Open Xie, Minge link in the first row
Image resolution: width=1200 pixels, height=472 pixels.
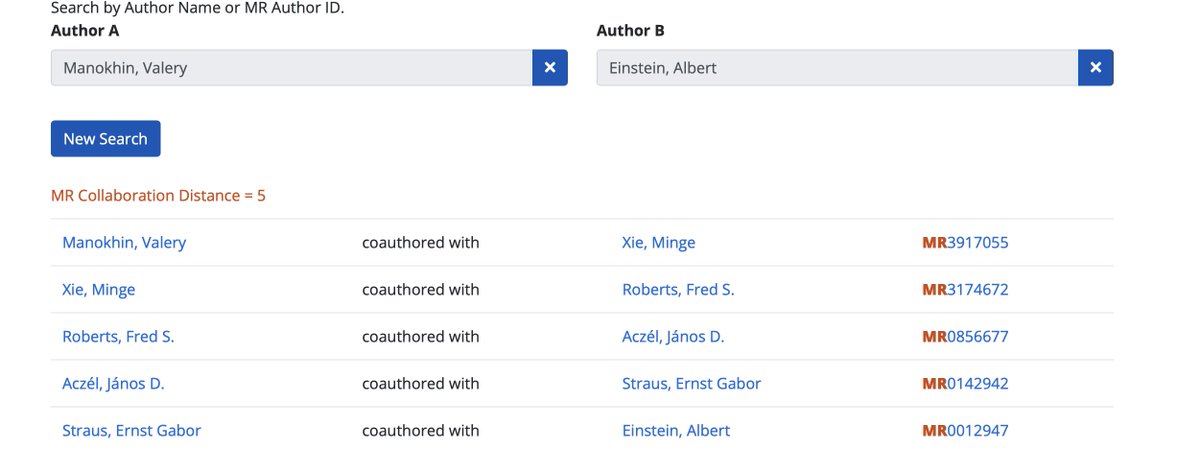coord(658,242)
